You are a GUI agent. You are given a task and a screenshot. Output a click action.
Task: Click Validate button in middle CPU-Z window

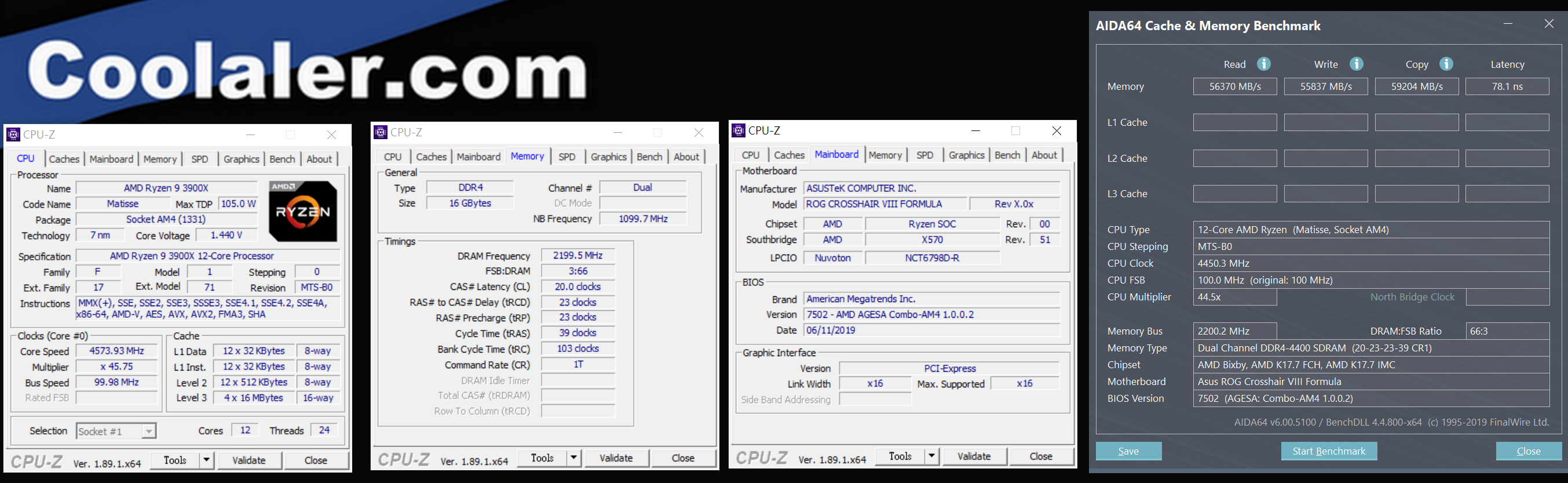pos(616,457)
